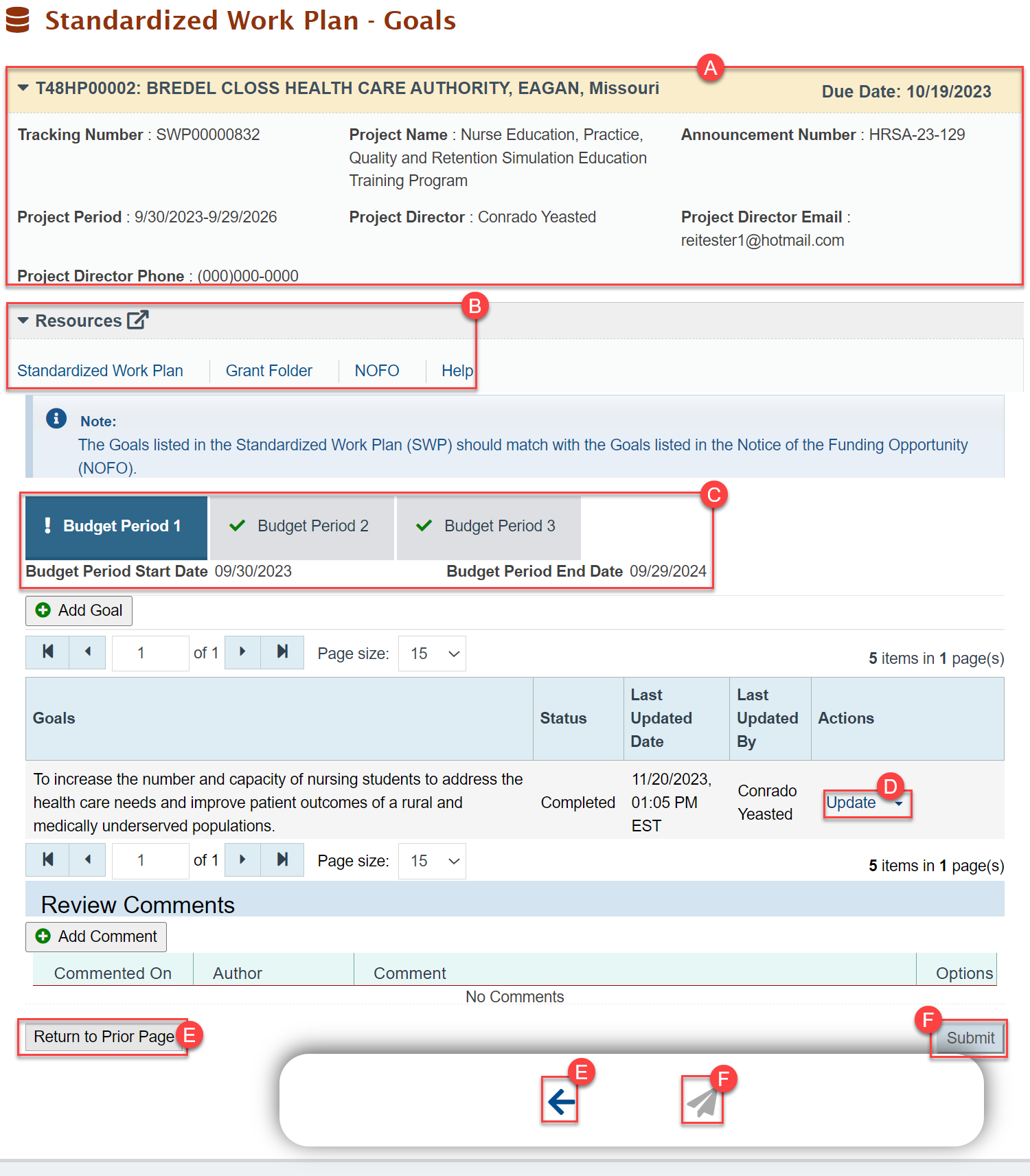1030x1176 pixels.
Task: Collapse the Resources section triangle
Action: [x=23, y=321]
